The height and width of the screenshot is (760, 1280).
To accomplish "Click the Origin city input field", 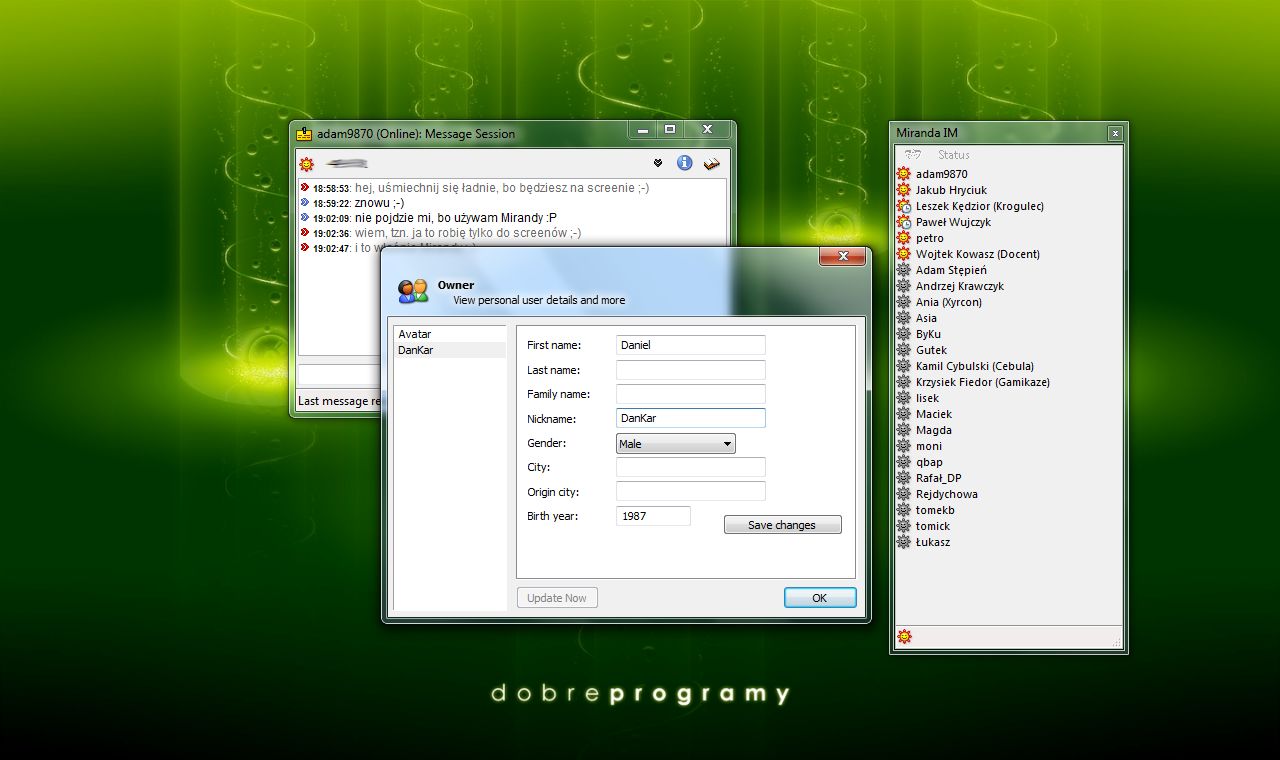I will coord(691,491).
